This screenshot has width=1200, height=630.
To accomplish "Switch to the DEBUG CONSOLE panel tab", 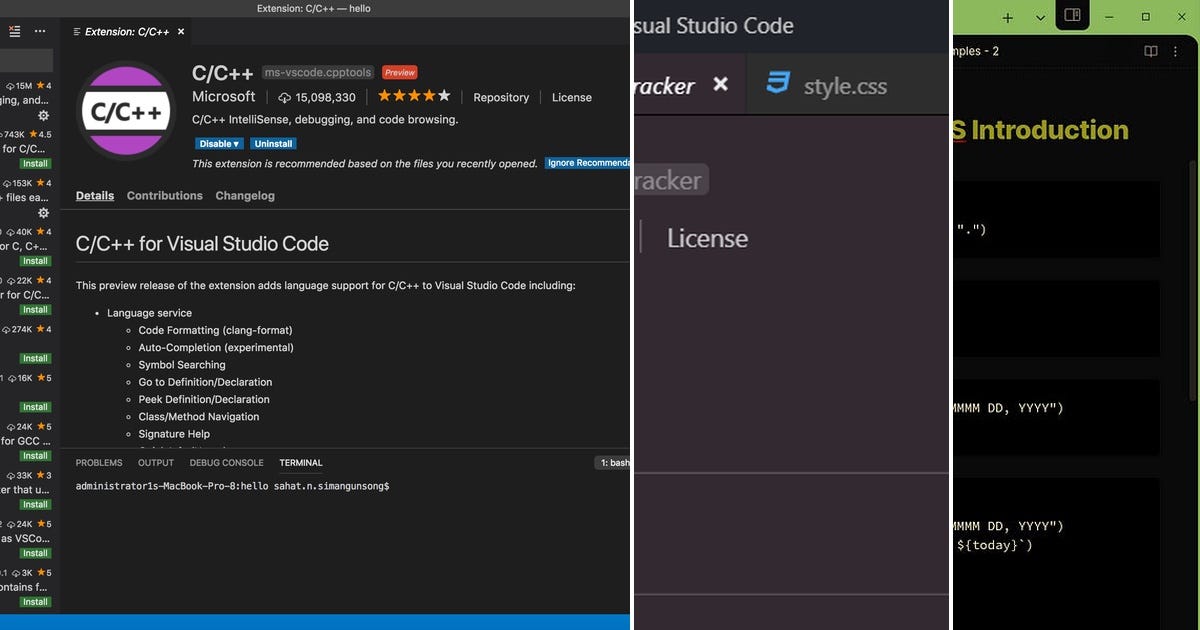I will click(226, 462).
